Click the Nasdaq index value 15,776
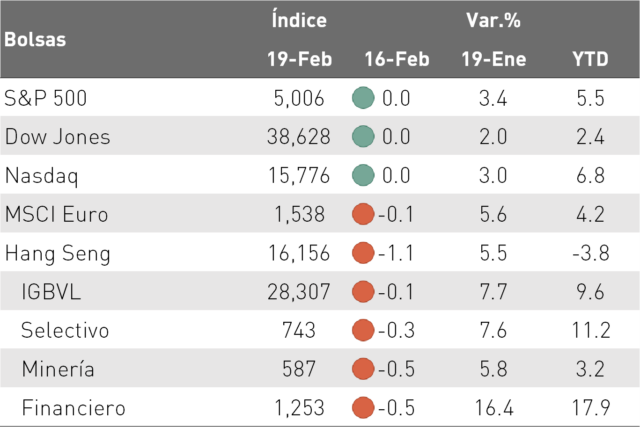Viewport: 640px width, 427px height. 299,176
